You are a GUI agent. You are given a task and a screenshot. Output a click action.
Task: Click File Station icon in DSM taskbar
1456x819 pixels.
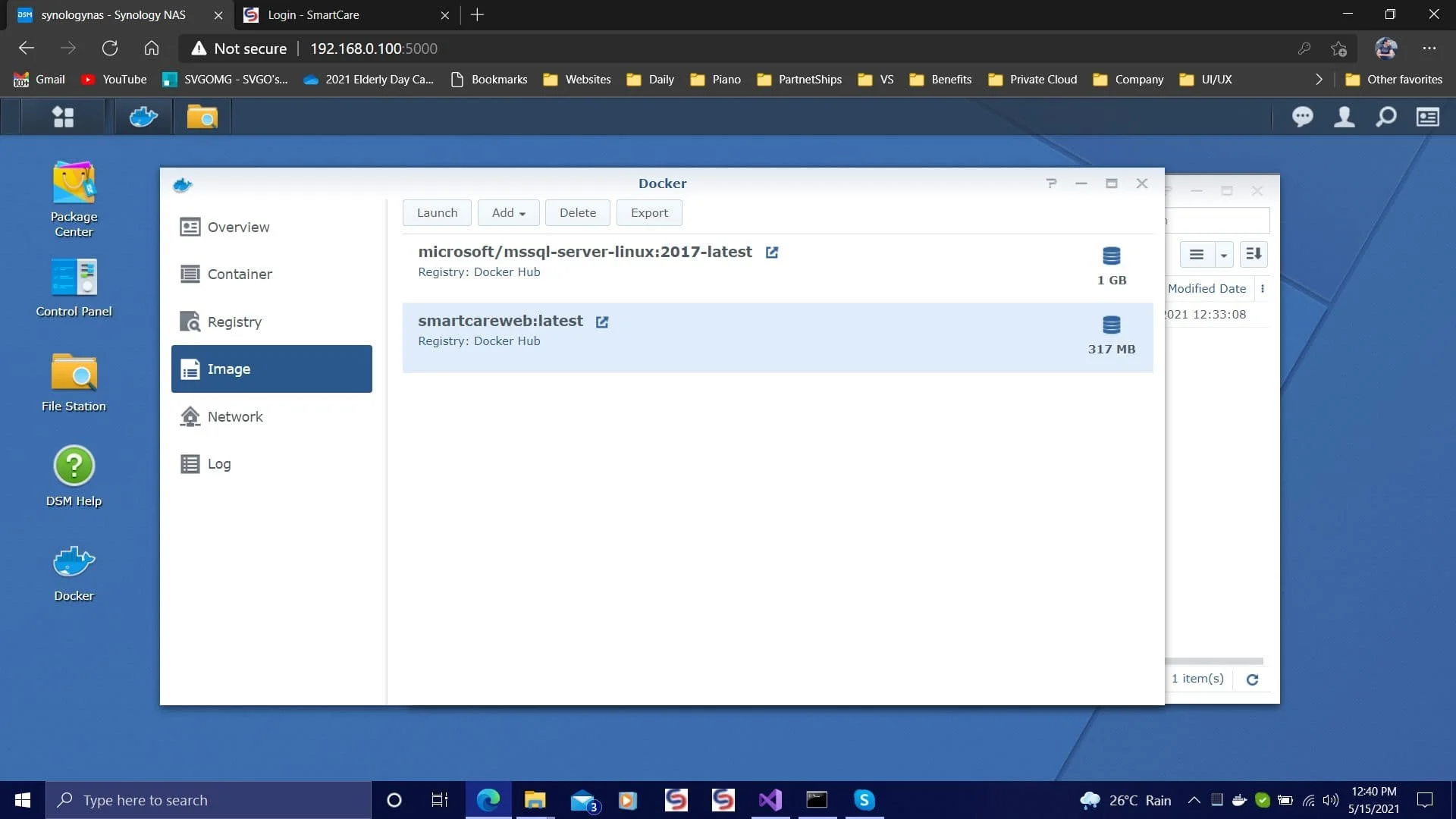click(202, 117)
